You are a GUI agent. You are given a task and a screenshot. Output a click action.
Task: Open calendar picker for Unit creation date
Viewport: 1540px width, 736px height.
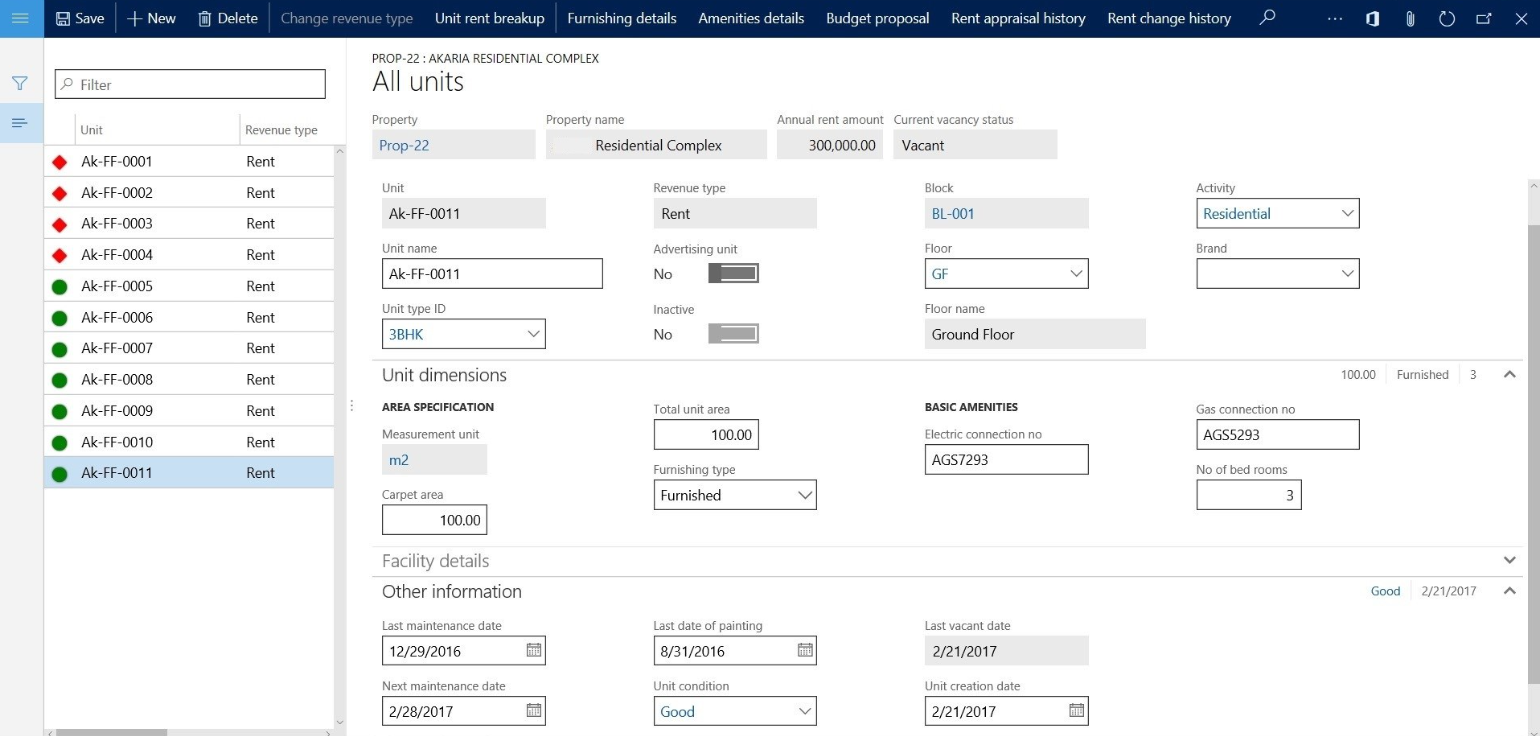coord(1076,711)
